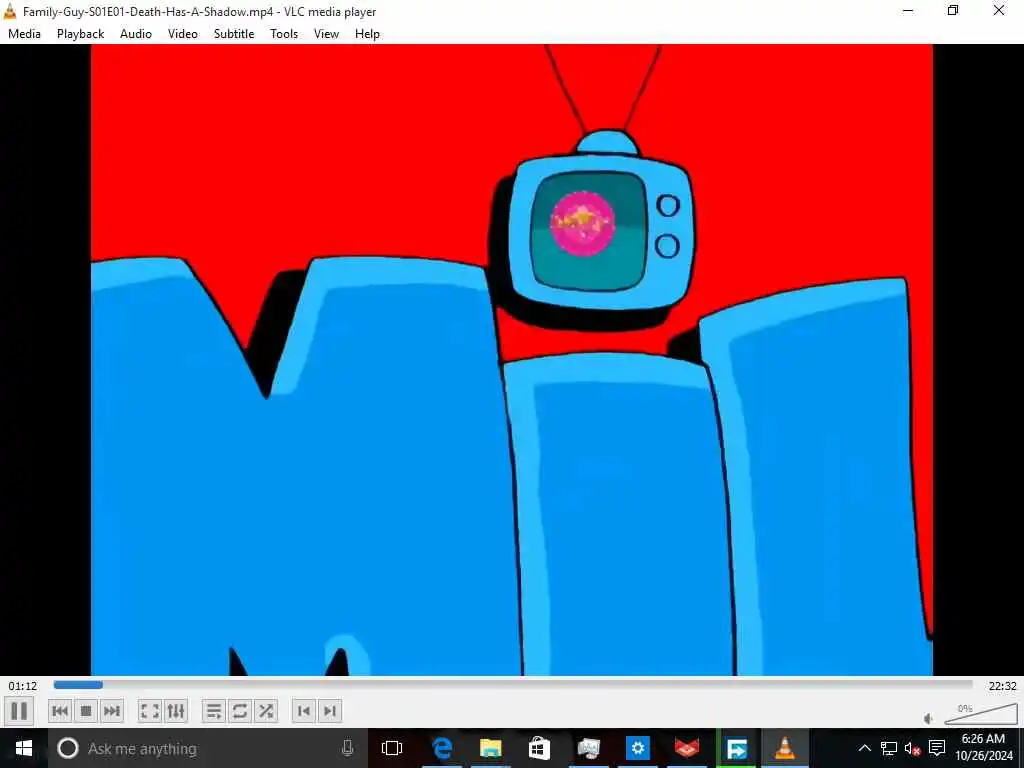Open the Tools menu

(x=284, y=34)
